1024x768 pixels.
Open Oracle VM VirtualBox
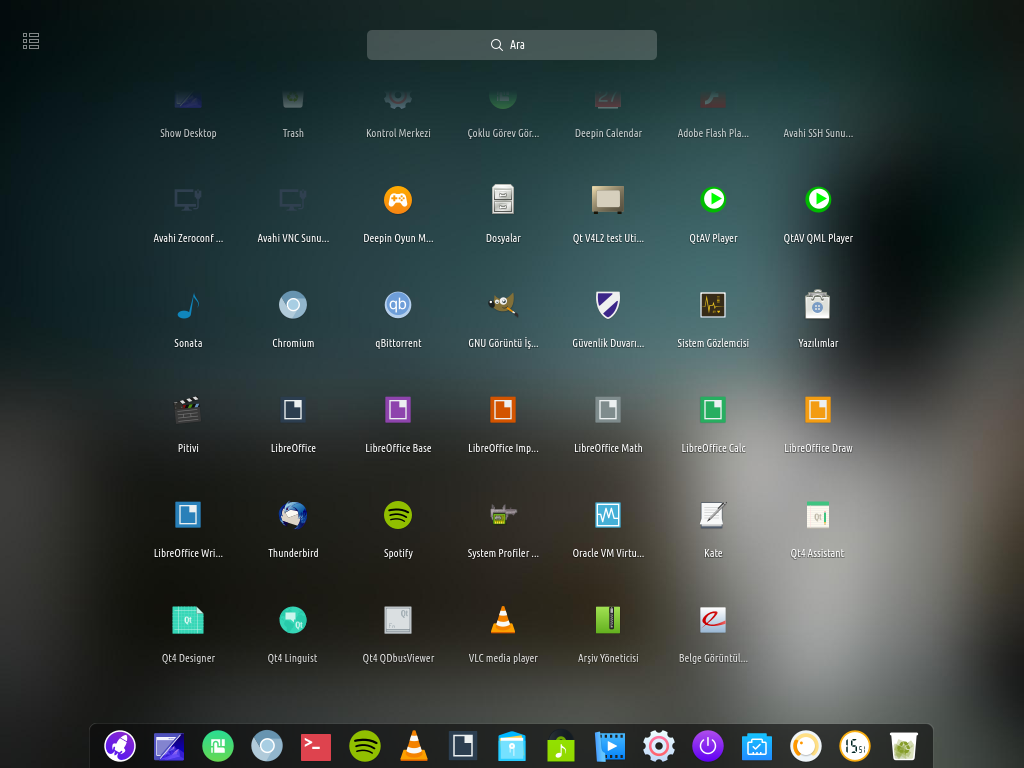608,515
